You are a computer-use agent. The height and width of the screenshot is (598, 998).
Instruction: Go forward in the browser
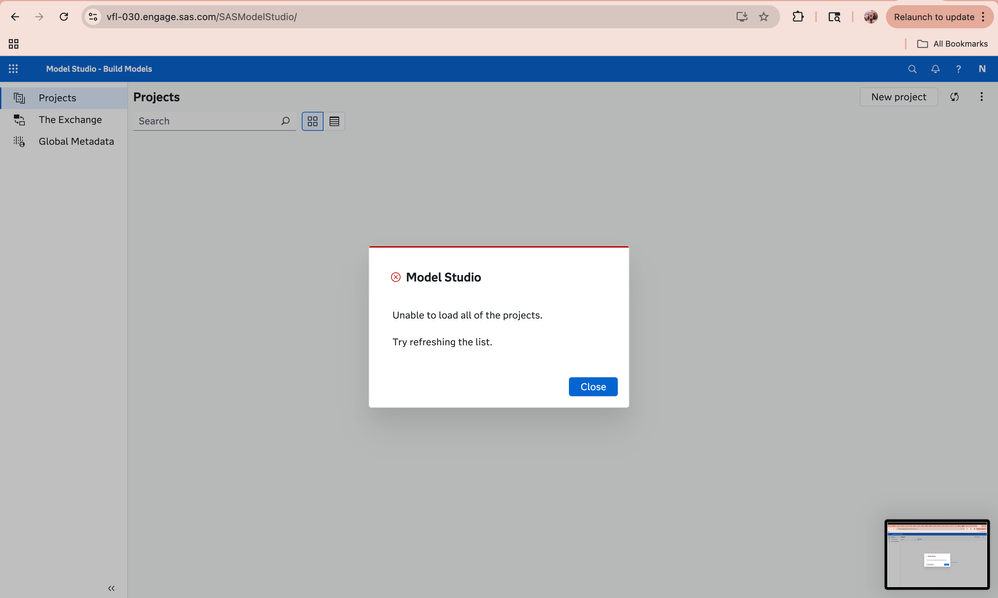[39, 17]
